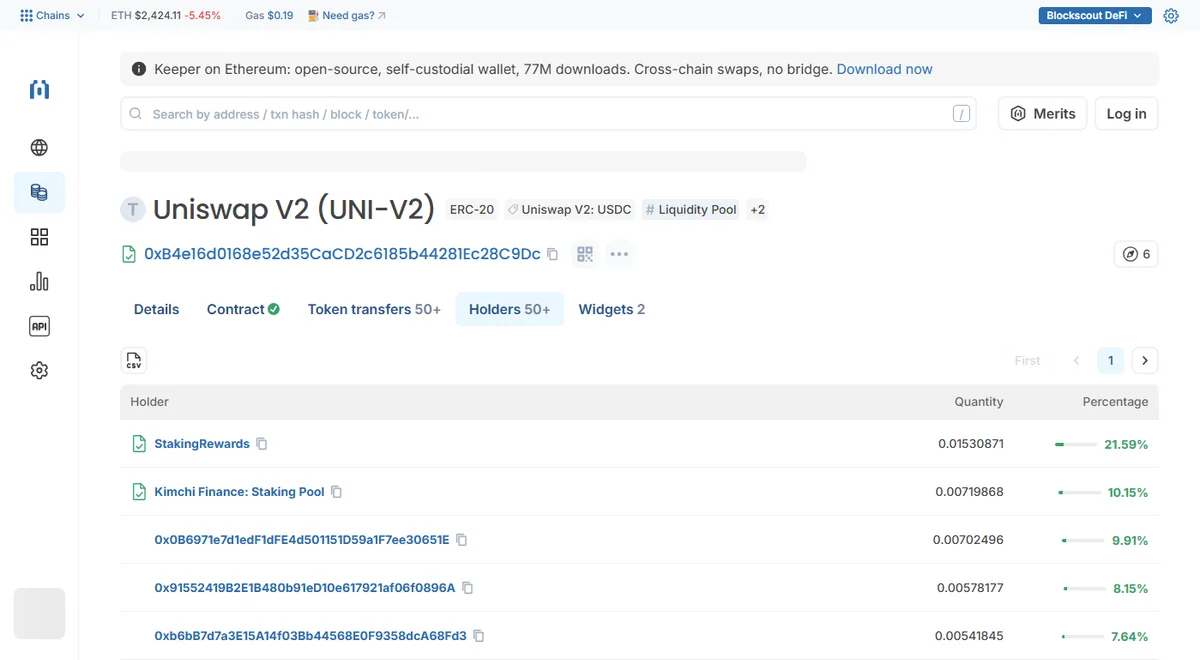Image resolution: width=1200 pixels, height=660 pixels.
Task: Switch to the Details tab
Action: tap(157, 310)
